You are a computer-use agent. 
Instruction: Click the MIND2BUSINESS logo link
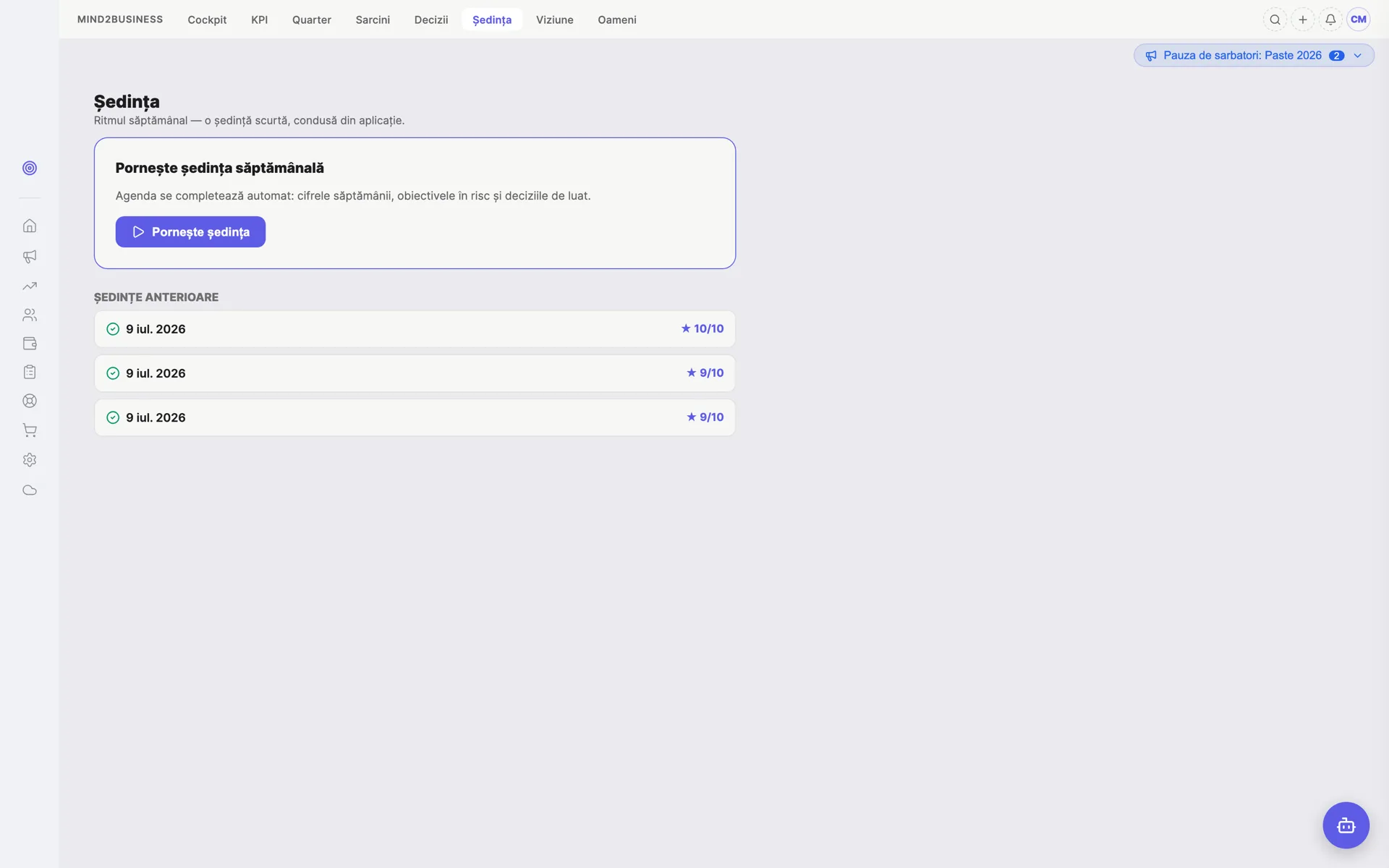coord(120,20)
